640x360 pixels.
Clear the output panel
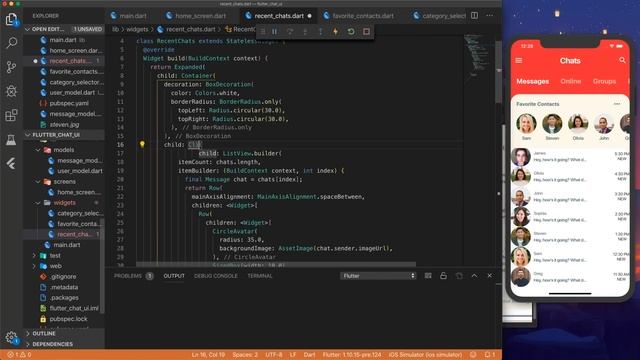[428, 276]
